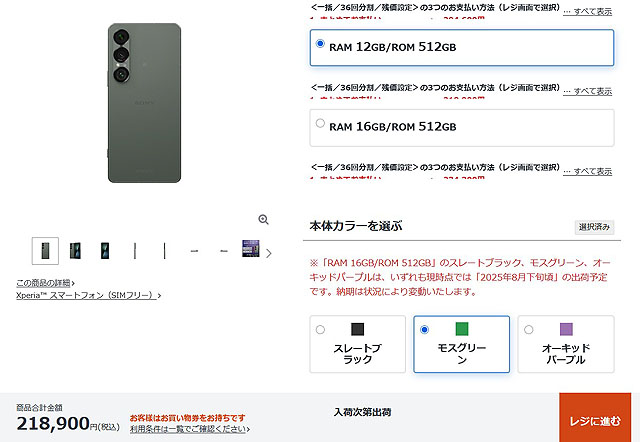
Task: Expand すべて表示 below the RAM 16GB option
Action: click(x=587, y=171)
